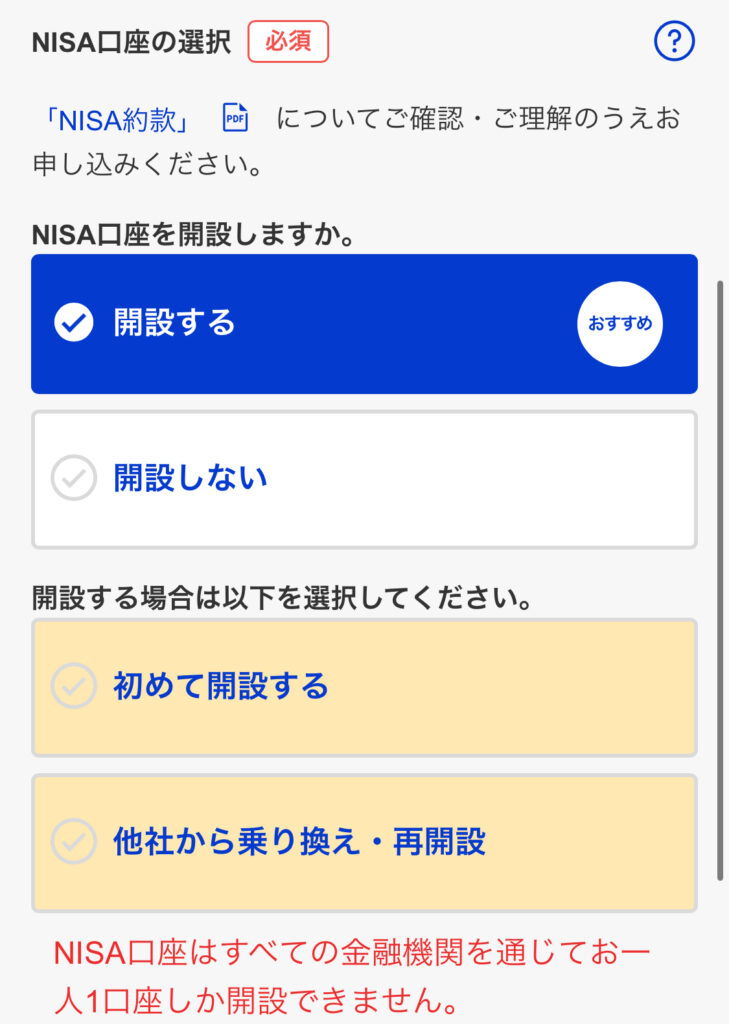The height and width of the screenshot is (1024, 729).
Task: Click the NISA口座の選択 heading
Action: click(x=131, y=43)
